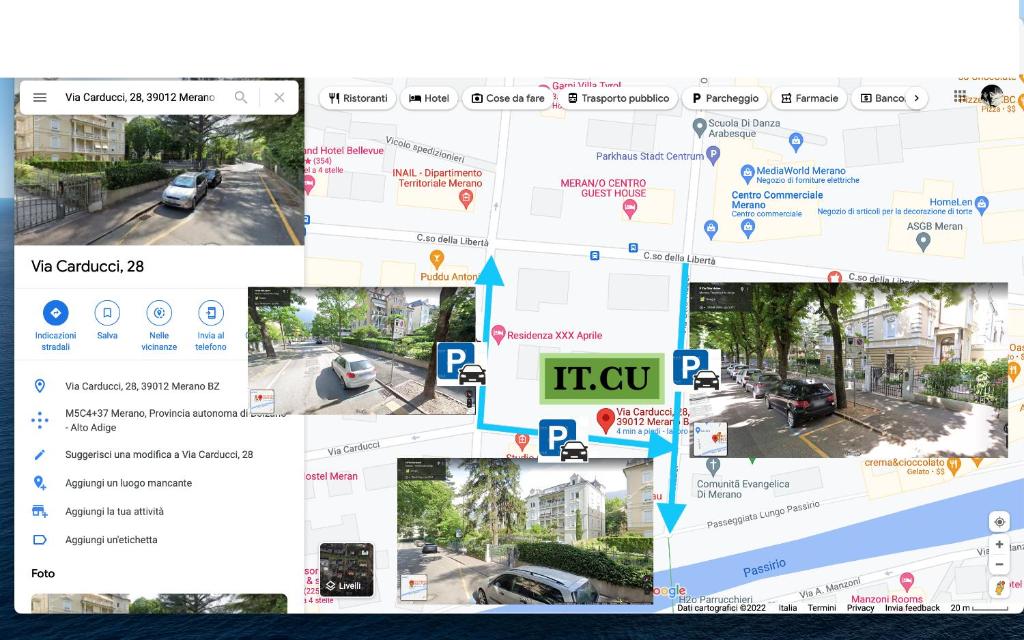
Task: Click the my location target button
Action: (x=999, y=522)
